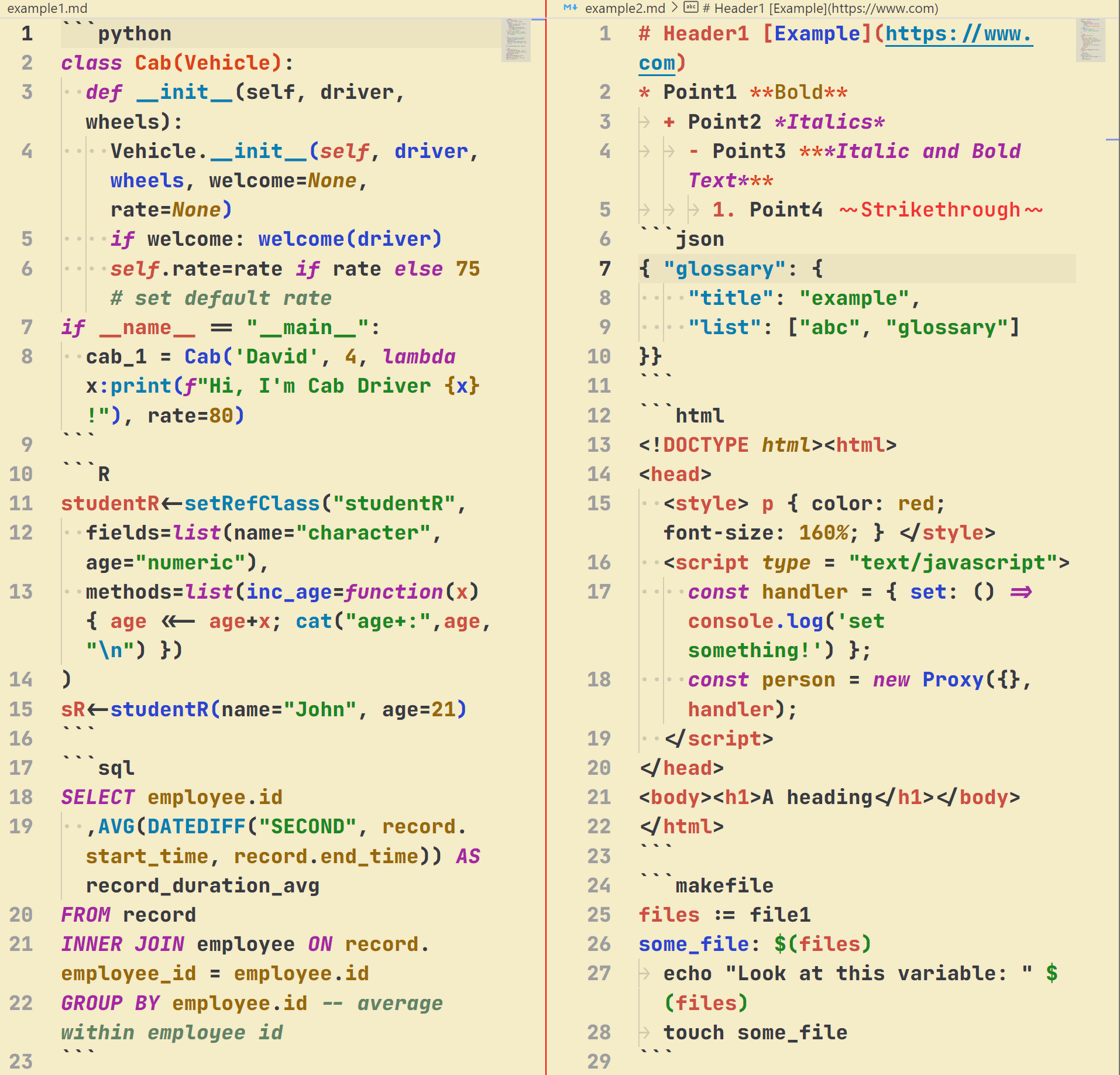Click on 'class Cab(Vehicle):' text

pos(177,63)
